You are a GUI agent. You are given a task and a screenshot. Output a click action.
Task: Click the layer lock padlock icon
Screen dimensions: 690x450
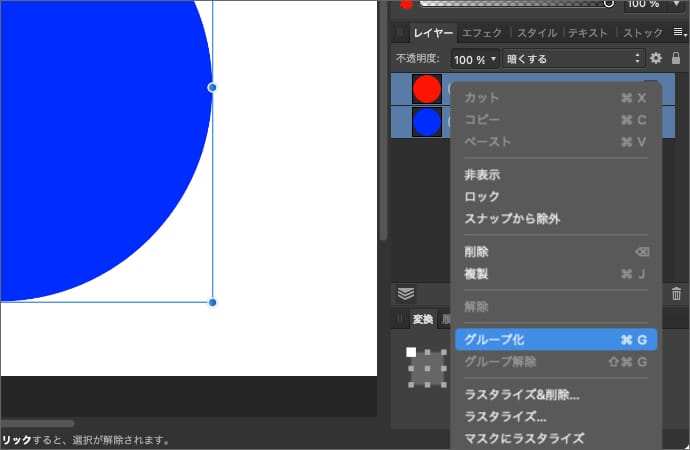coord(676,59)
